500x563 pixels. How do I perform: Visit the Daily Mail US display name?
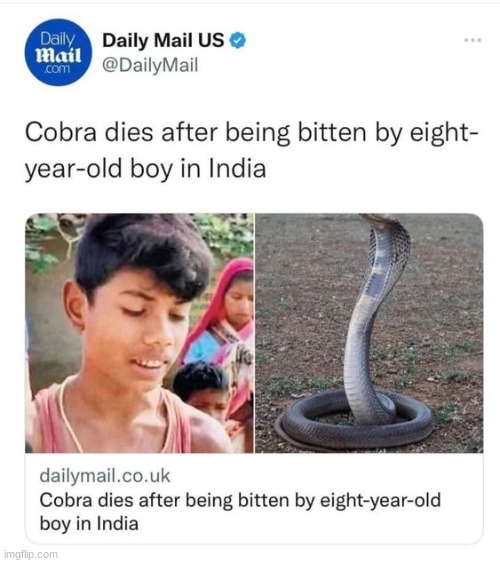point(163,40)
